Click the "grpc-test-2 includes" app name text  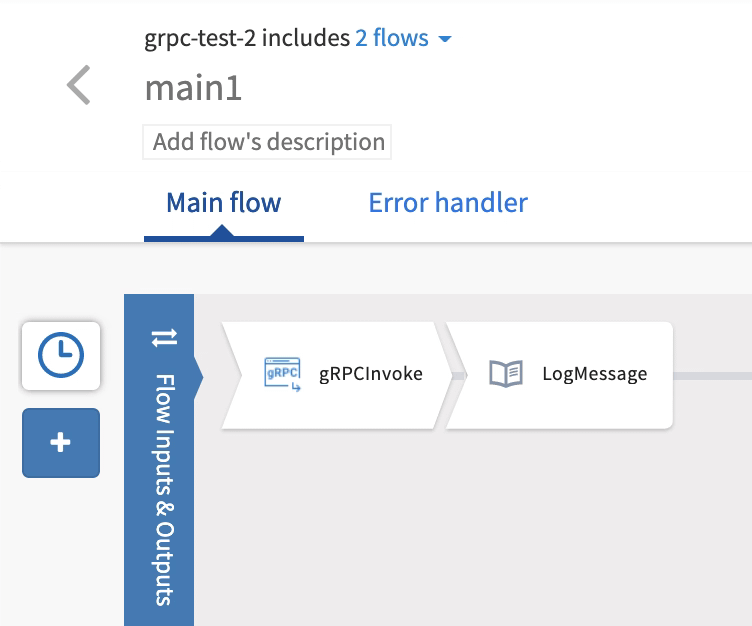click(x=247, y=39)
